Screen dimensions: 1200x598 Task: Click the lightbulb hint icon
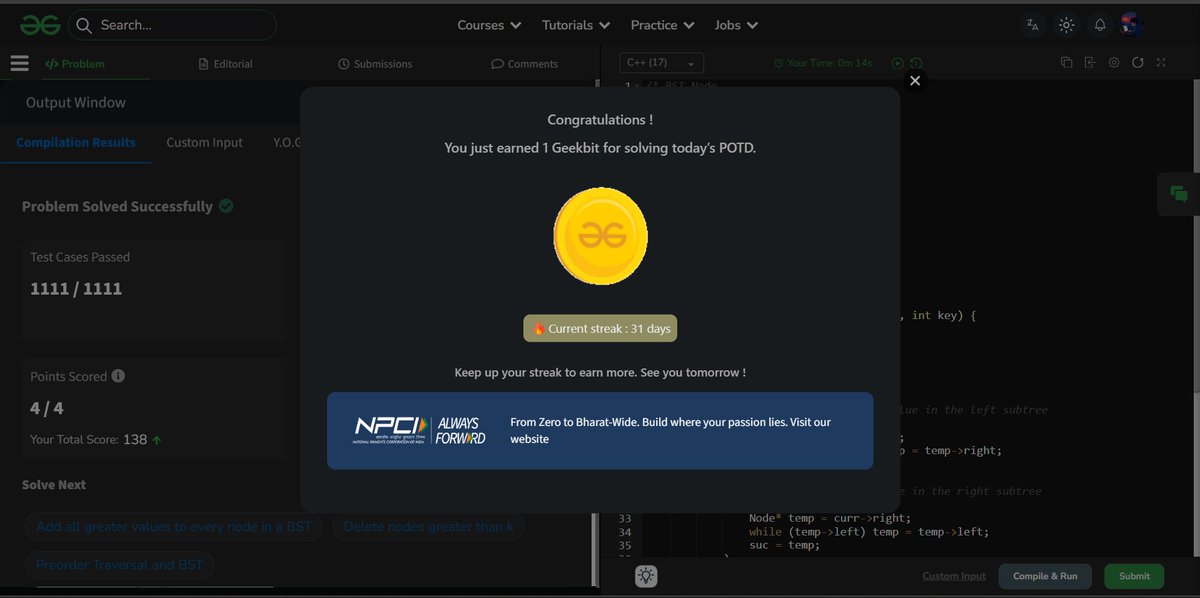pos(647,576)
